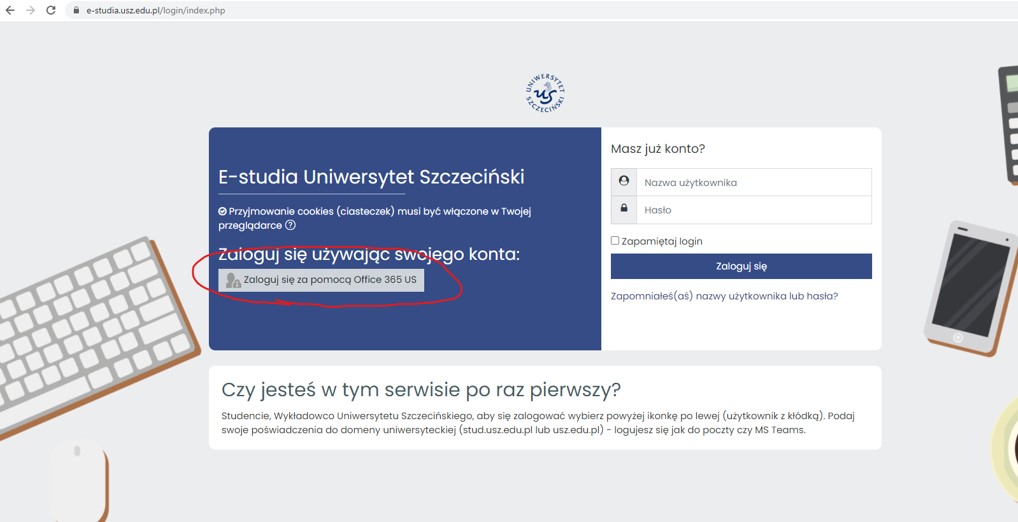Focus the Nazwa użytkownika field
The width and height of the screenshot is (1018, 522).
(753, 182)
